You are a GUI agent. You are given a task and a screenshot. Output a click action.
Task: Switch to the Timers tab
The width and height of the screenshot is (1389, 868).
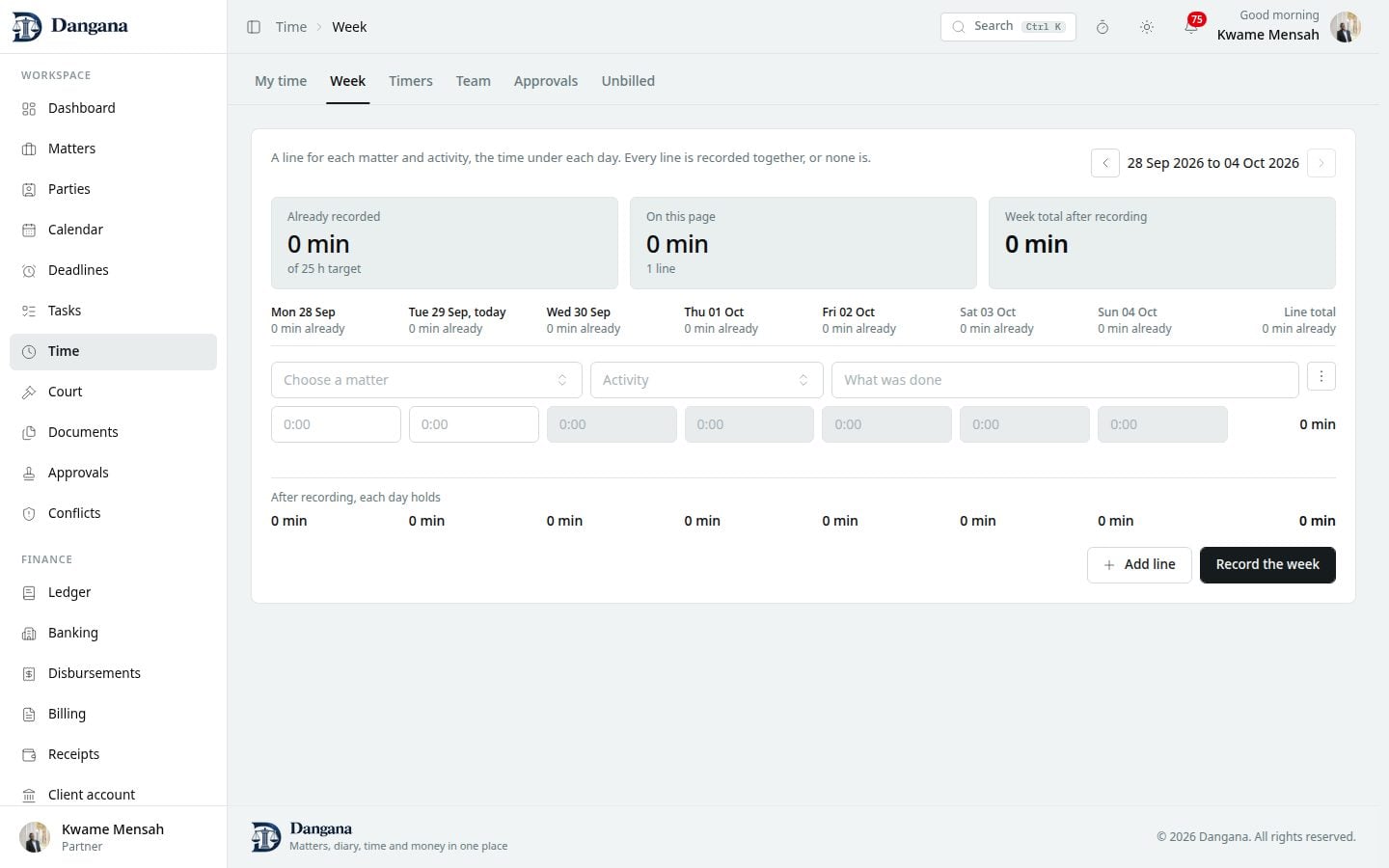click(x=411, y=81)
